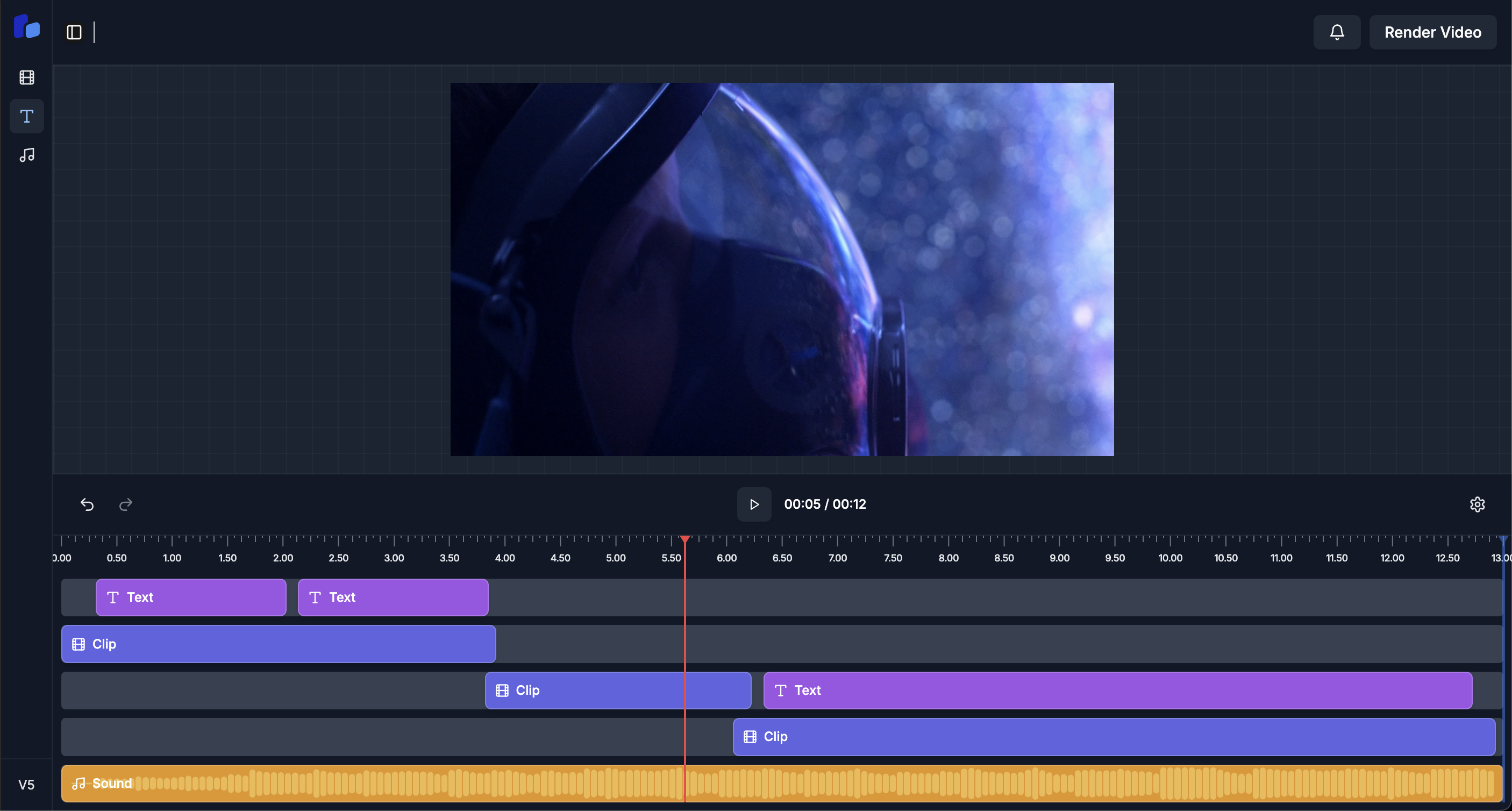Screen dimensions: 1512x811
Task: Select the Sound audio track
Action: pos(781,784)
